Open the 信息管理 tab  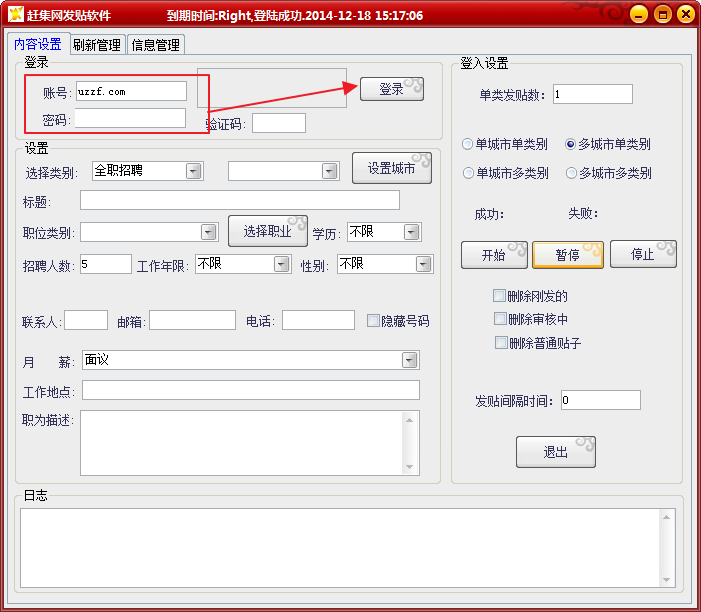(156, 45)
